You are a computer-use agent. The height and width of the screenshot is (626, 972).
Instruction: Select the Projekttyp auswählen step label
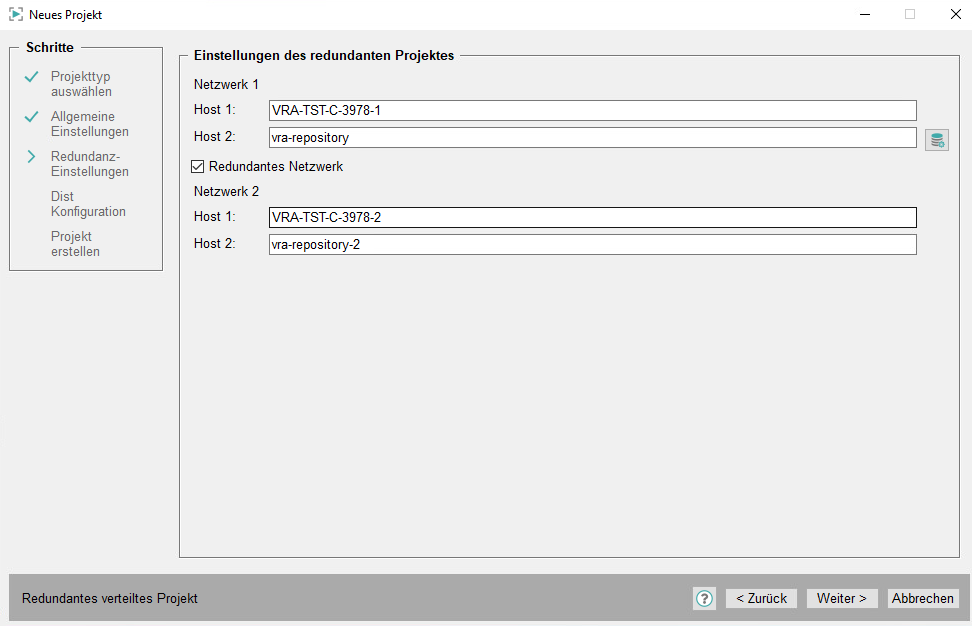pyautogui.click(x=81, y=84)
